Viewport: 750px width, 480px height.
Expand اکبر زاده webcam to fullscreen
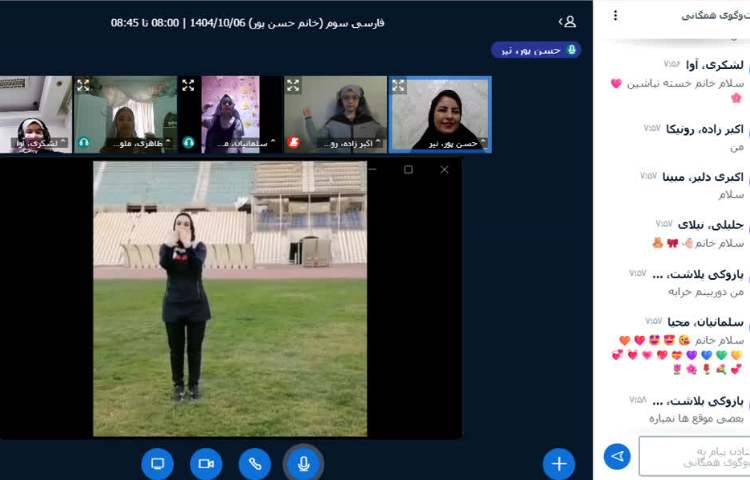294,86
